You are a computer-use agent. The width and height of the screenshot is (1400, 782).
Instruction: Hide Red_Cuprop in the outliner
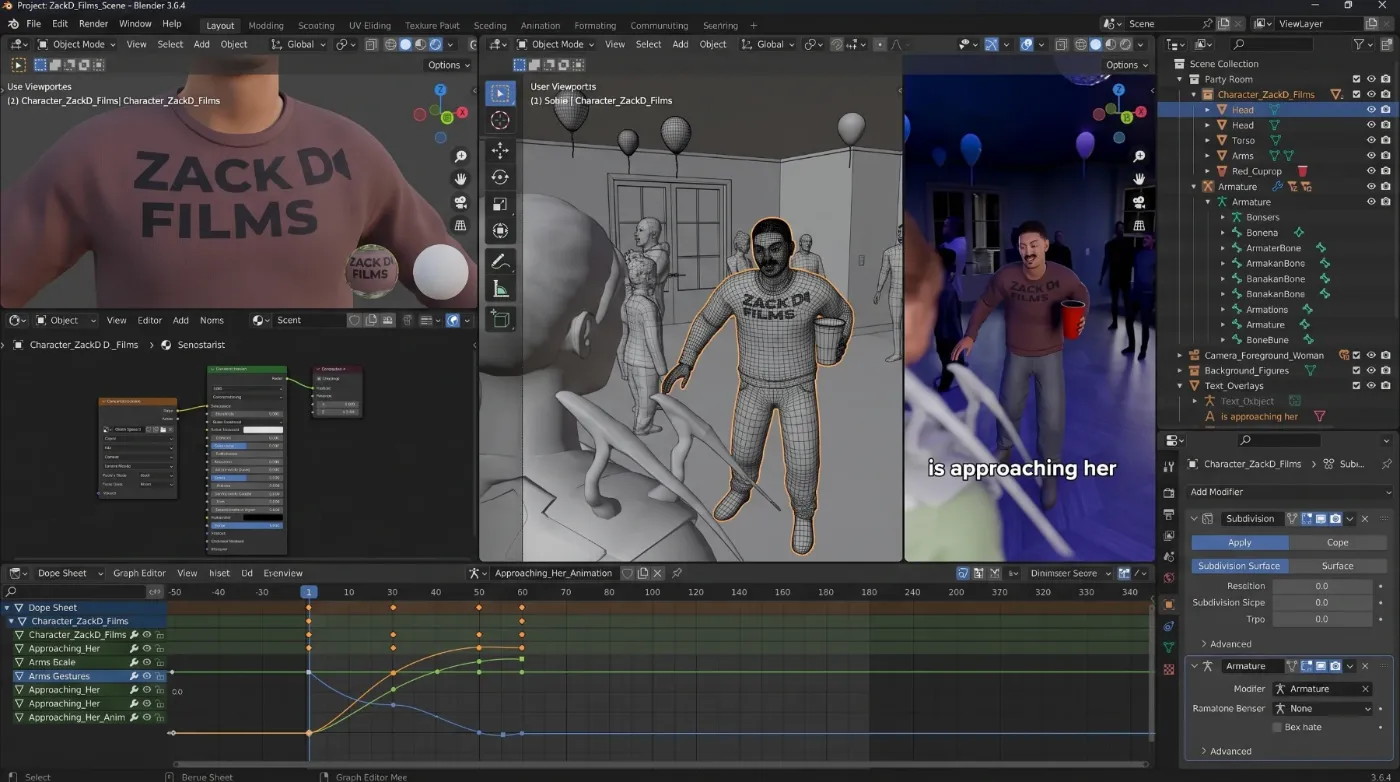click(1371, 171)
